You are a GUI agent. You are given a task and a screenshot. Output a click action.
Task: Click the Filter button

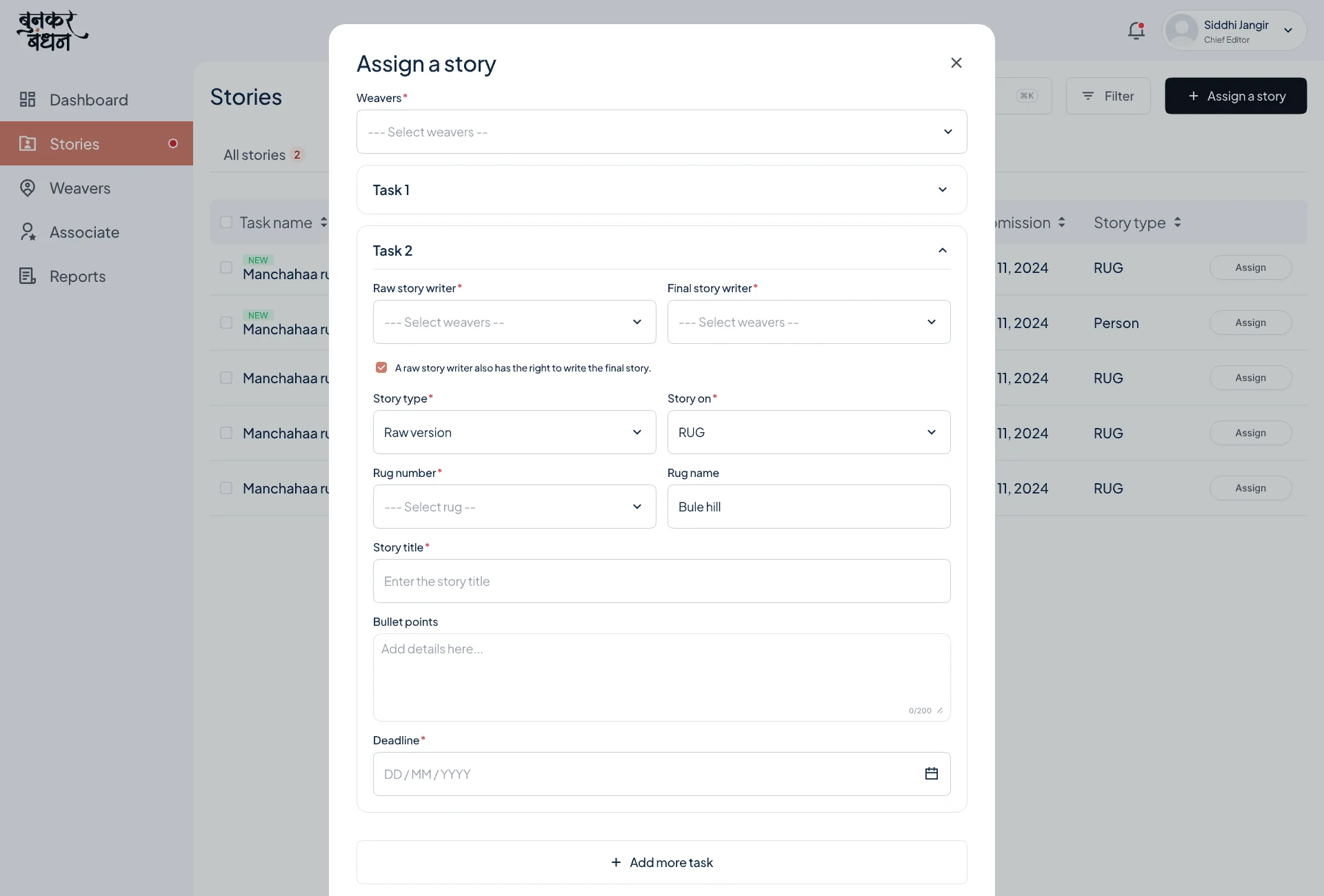[1108, 96]
